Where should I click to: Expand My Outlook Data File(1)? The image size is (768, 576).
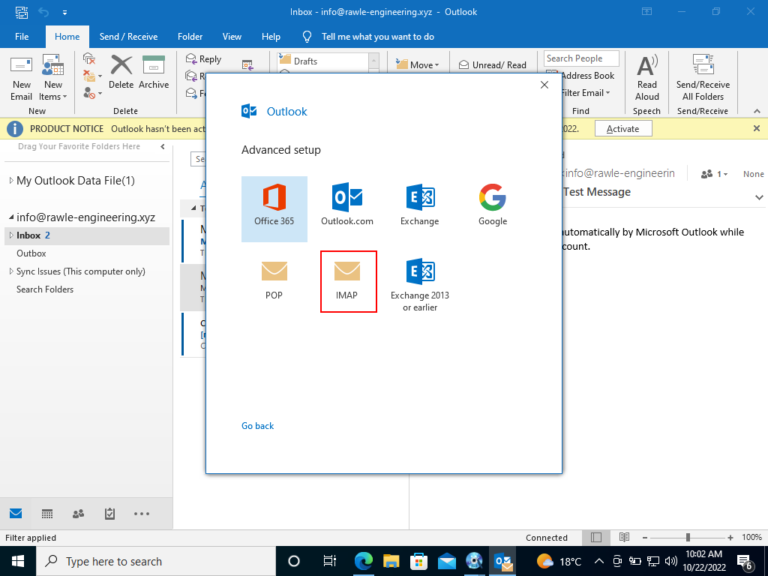click(11, 181)
